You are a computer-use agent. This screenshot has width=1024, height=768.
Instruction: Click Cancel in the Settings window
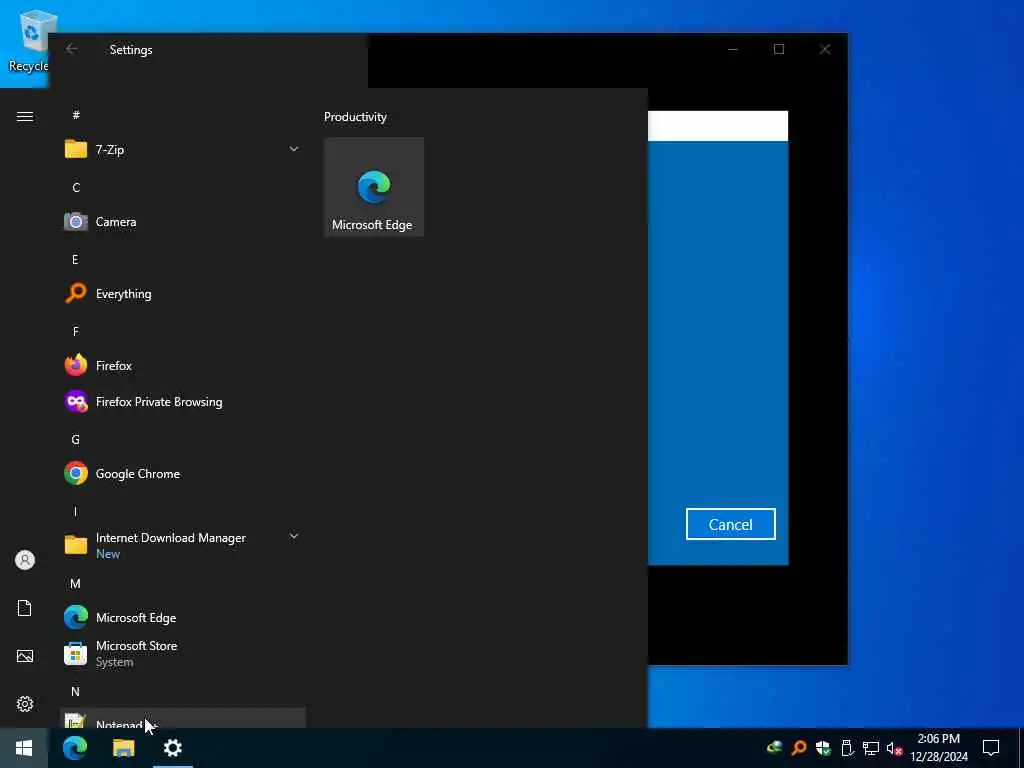tap(730, 524)
